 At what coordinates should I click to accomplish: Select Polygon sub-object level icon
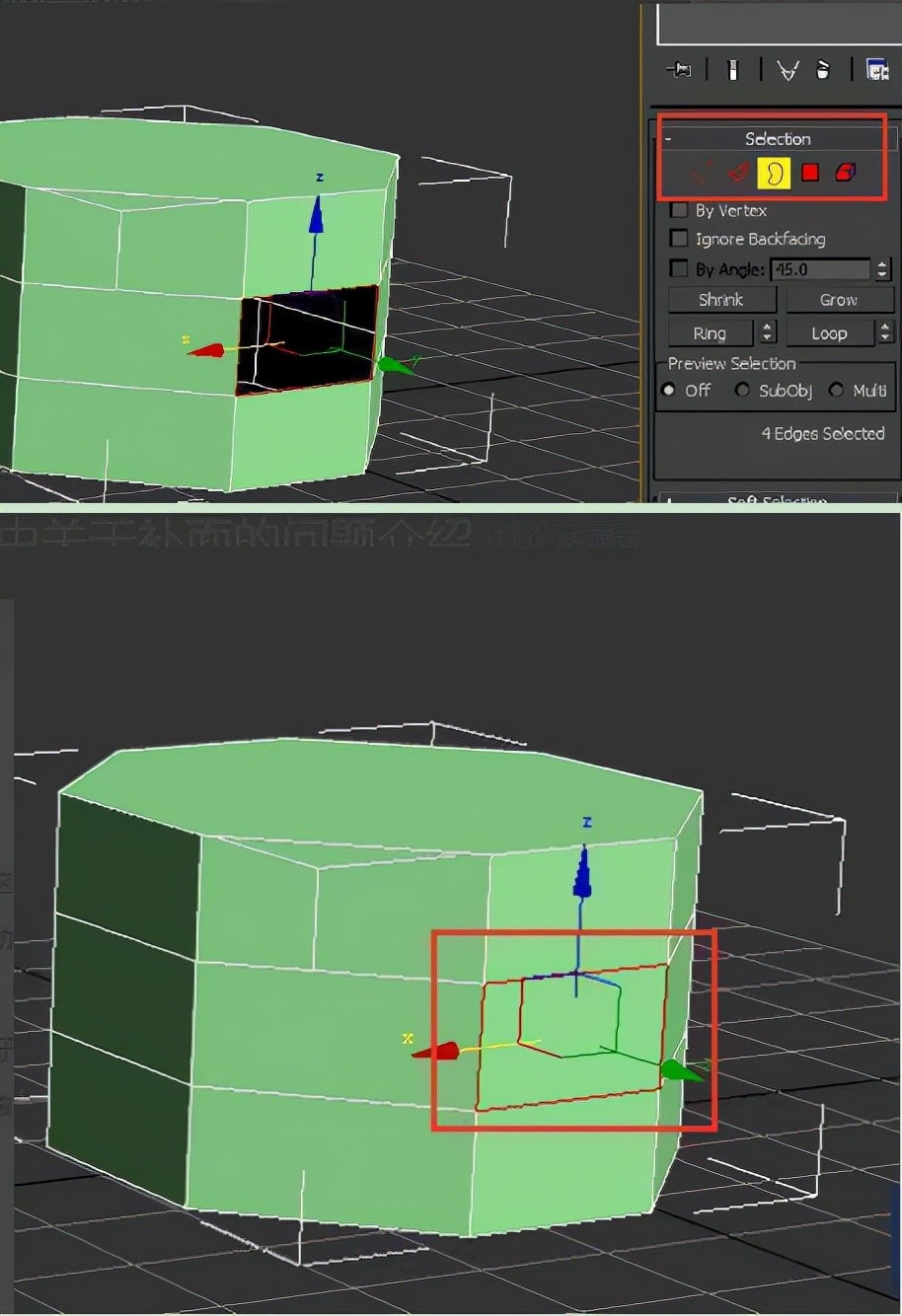(810, 174)
